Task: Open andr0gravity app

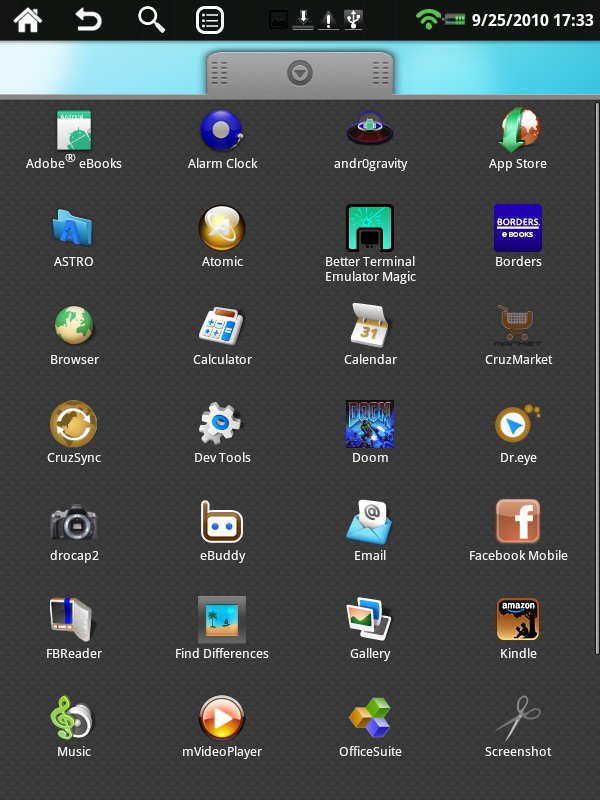Action: click(370, 130)
